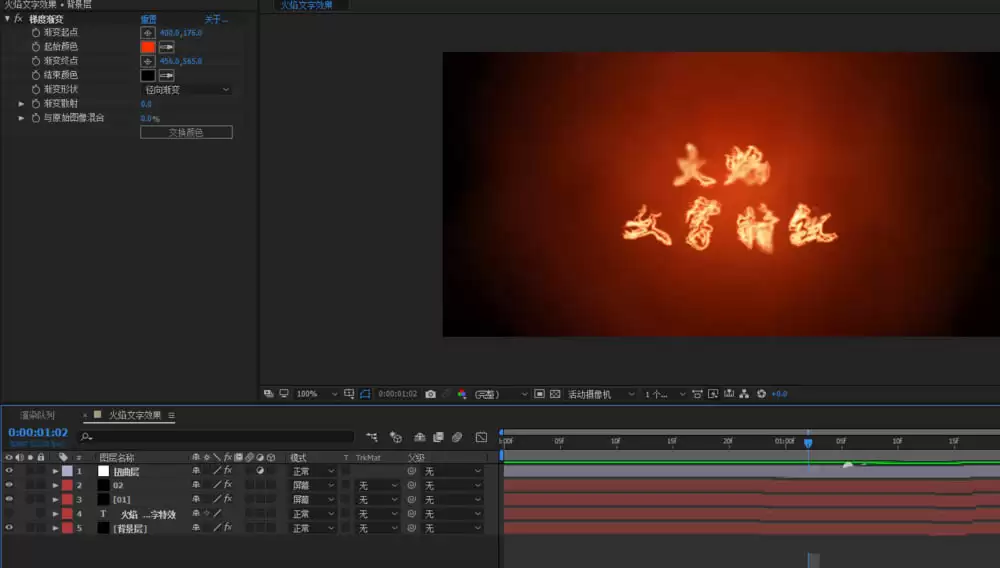Viewport: 1000px width, 568px height.
Task: Click the blue current time indicator in timeline
Action: pos(808,442)
